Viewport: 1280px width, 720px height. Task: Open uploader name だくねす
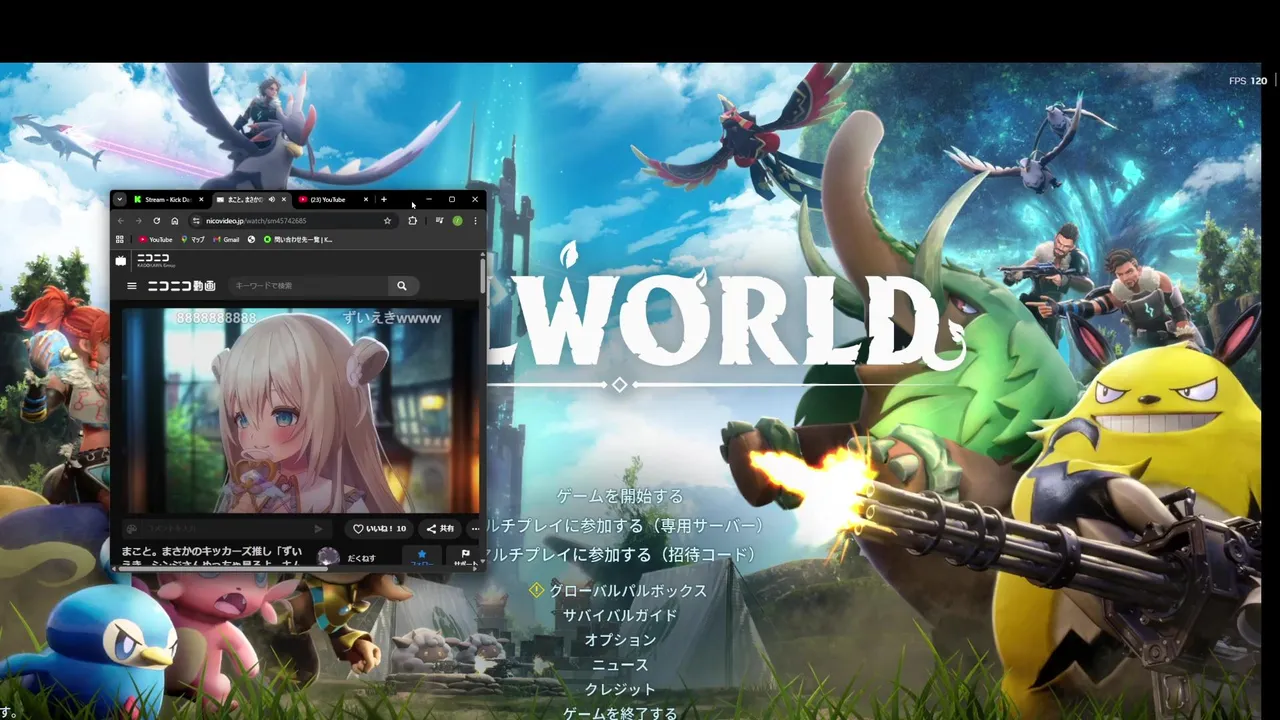coord(361,558)
